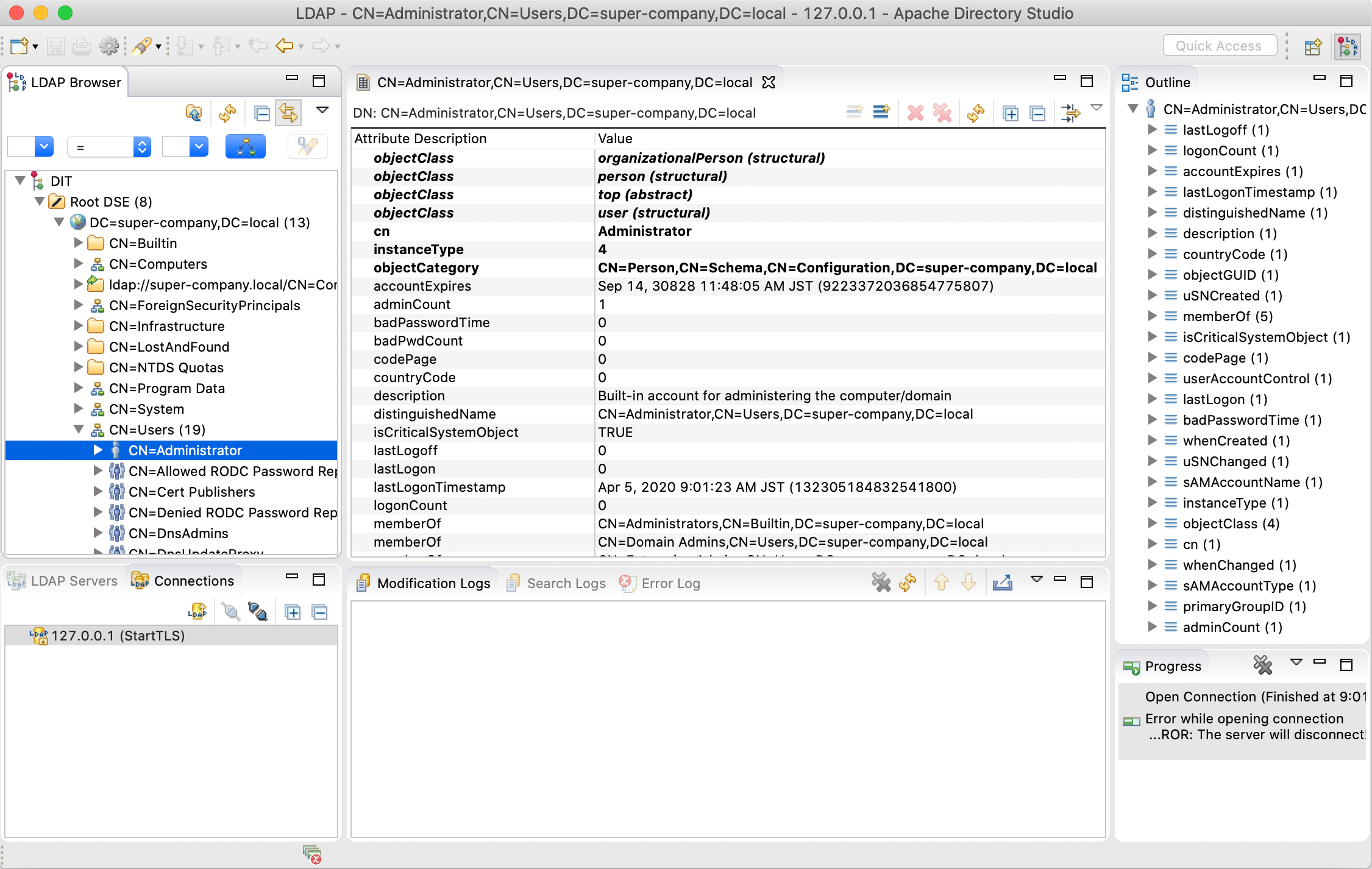Expand the CN=Builtin tree node

(x=79, y=243)
